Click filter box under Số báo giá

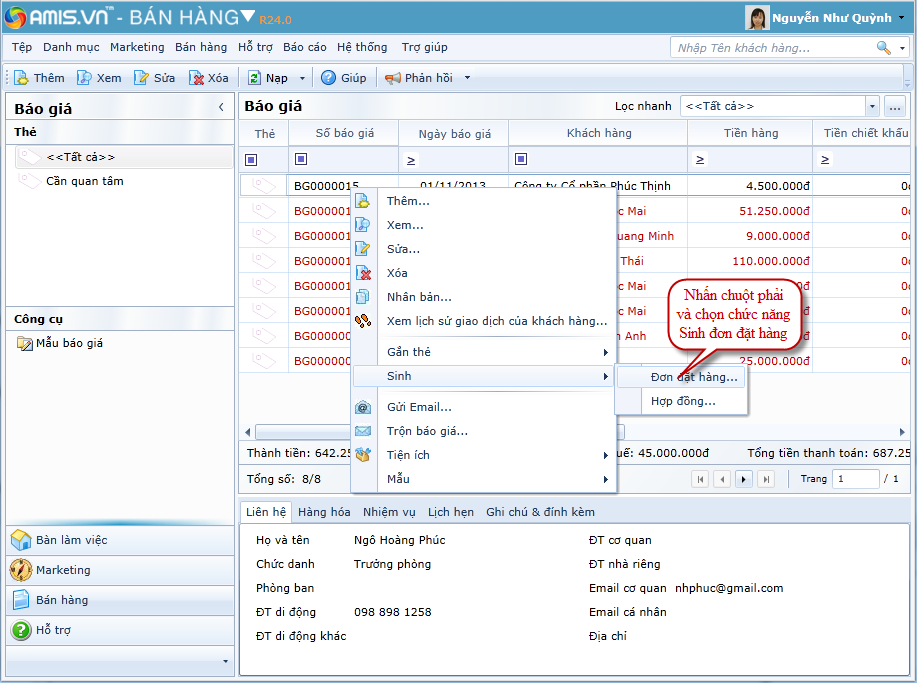click(343, 159)
